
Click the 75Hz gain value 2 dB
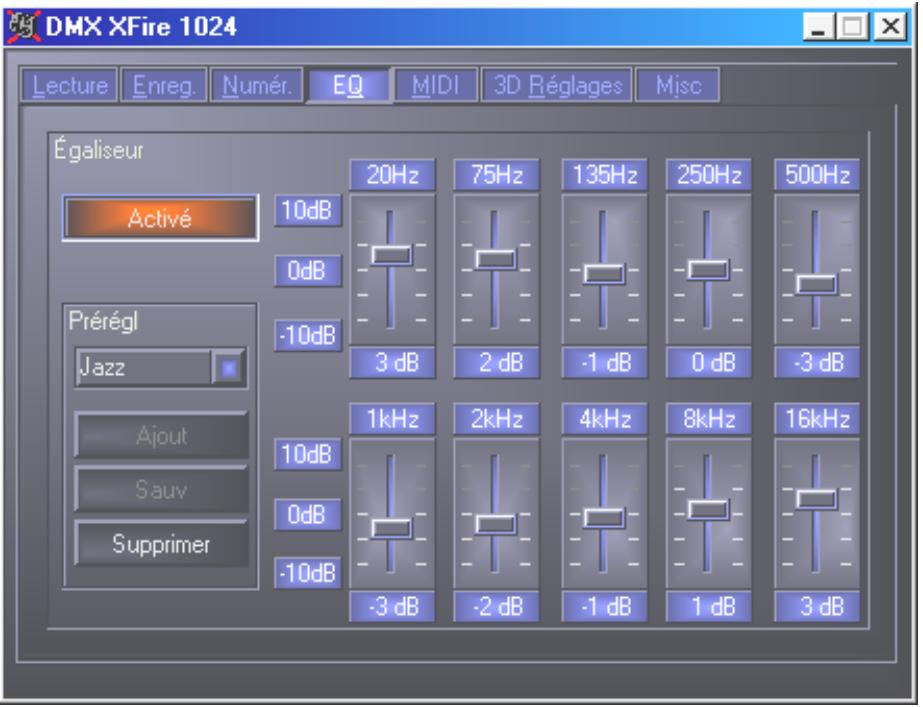pos(497,363)
